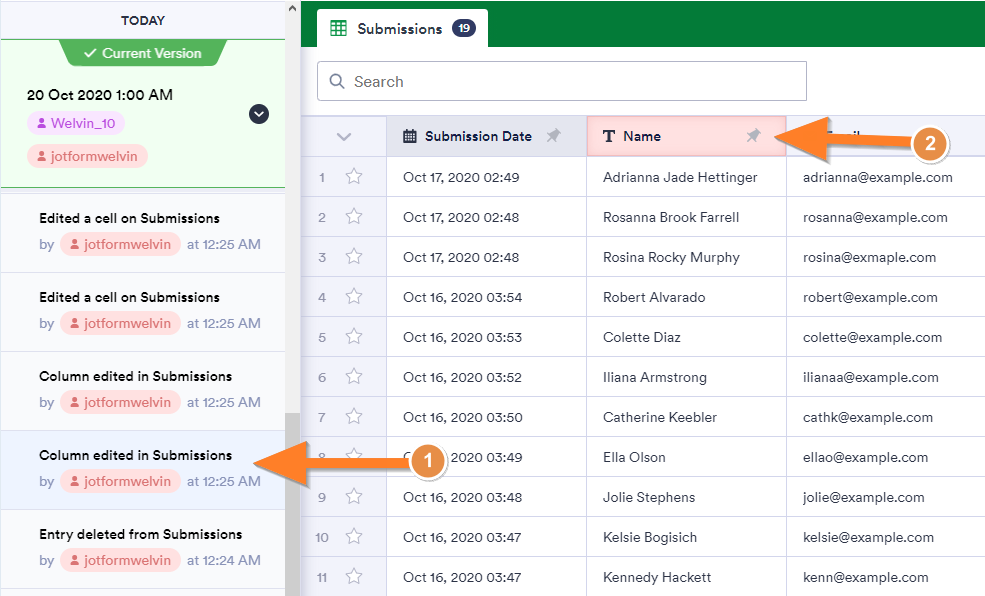The image size is (985, 596).
Task: Star the Kennedy Hackett row
Action: click(x=353, y=577)
